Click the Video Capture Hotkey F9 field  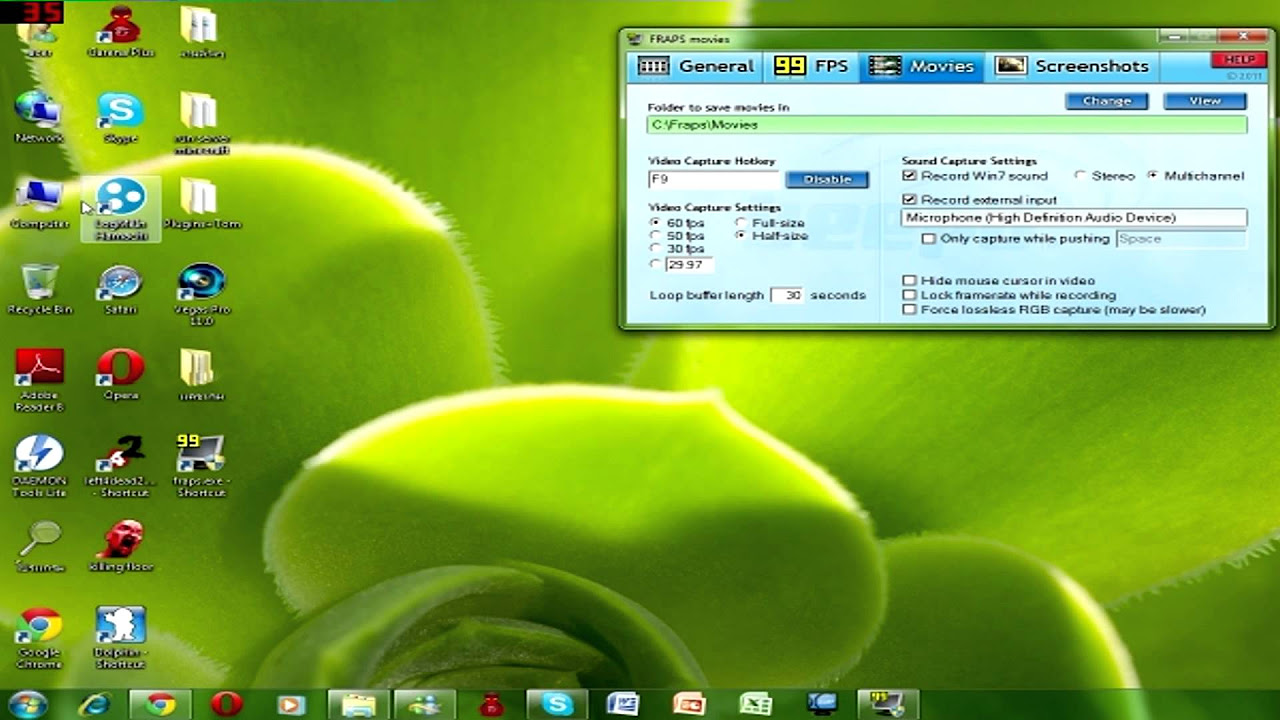(713, 179)
